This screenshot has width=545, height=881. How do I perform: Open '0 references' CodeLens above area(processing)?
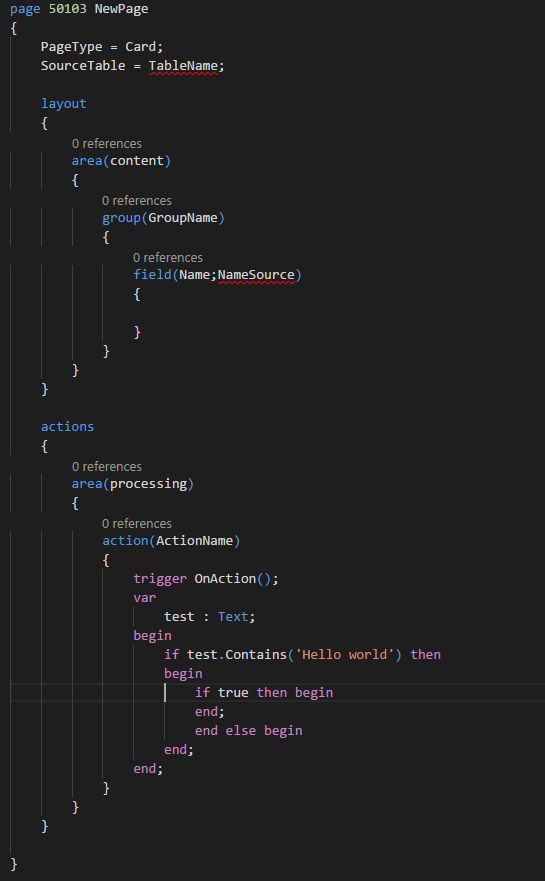(x=107, y=466)
